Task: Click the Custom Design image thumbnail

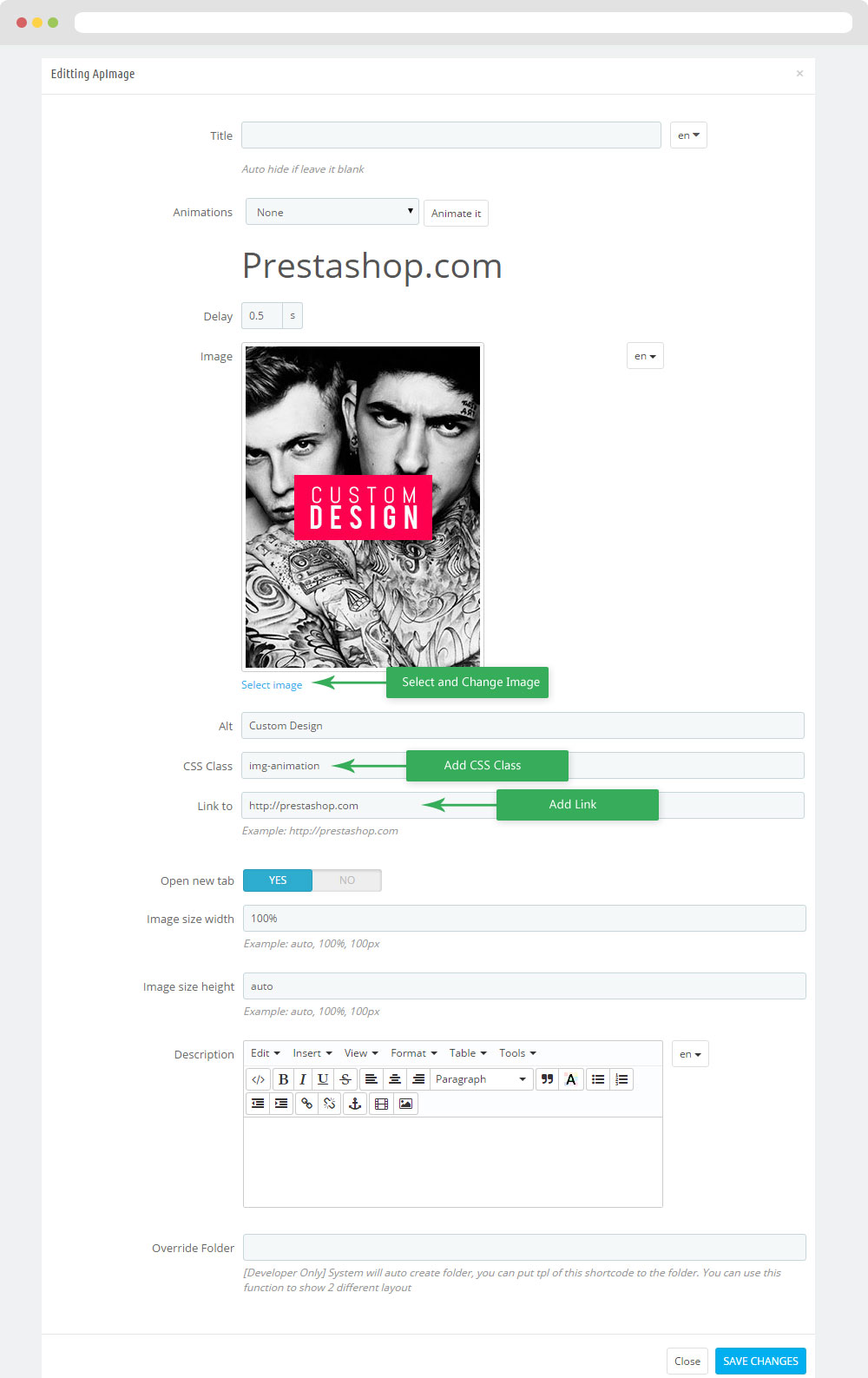Action: (363, 506)
